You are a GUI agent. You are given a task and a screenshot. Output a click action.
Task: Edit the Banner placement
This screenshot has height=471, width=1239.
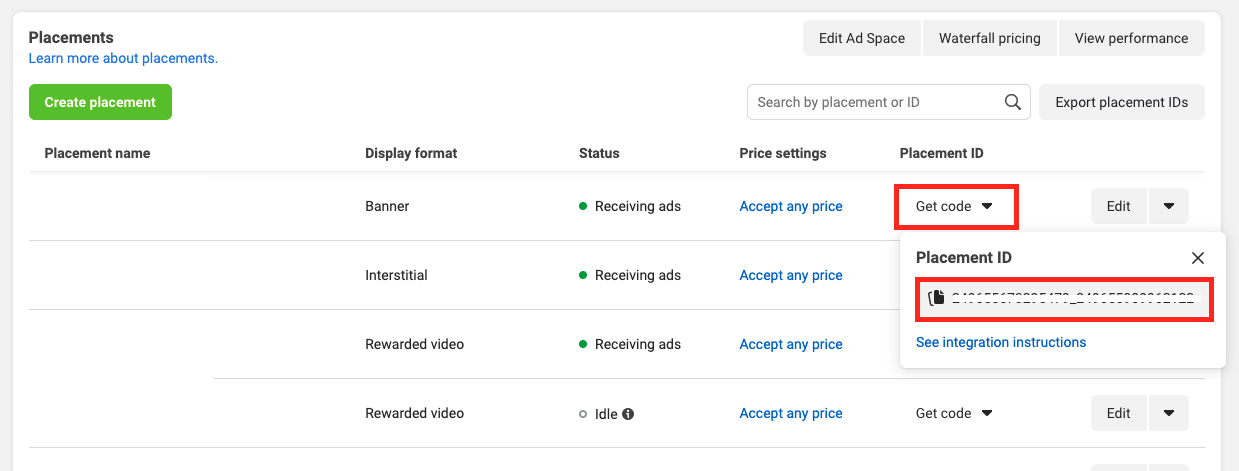coord(1118,207)
